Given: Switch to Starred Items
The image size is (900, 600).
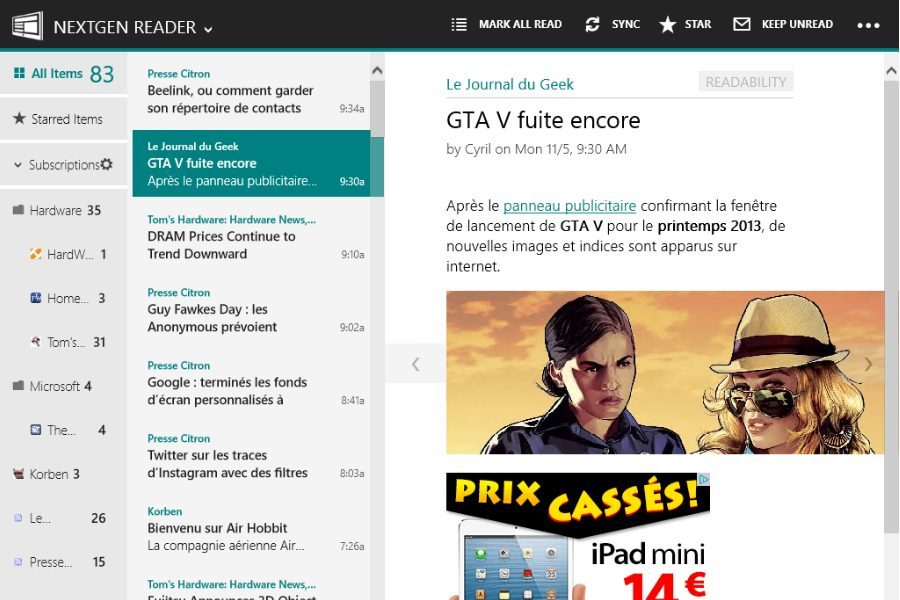Looking at the screenshot, I should (x=66, y=119).
